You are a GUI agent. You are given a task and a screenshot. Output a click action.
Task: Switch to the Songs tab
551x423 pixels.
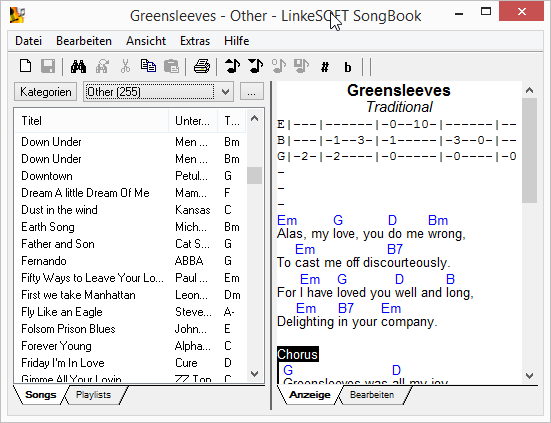pyautogui.click(x=40, y=395)
